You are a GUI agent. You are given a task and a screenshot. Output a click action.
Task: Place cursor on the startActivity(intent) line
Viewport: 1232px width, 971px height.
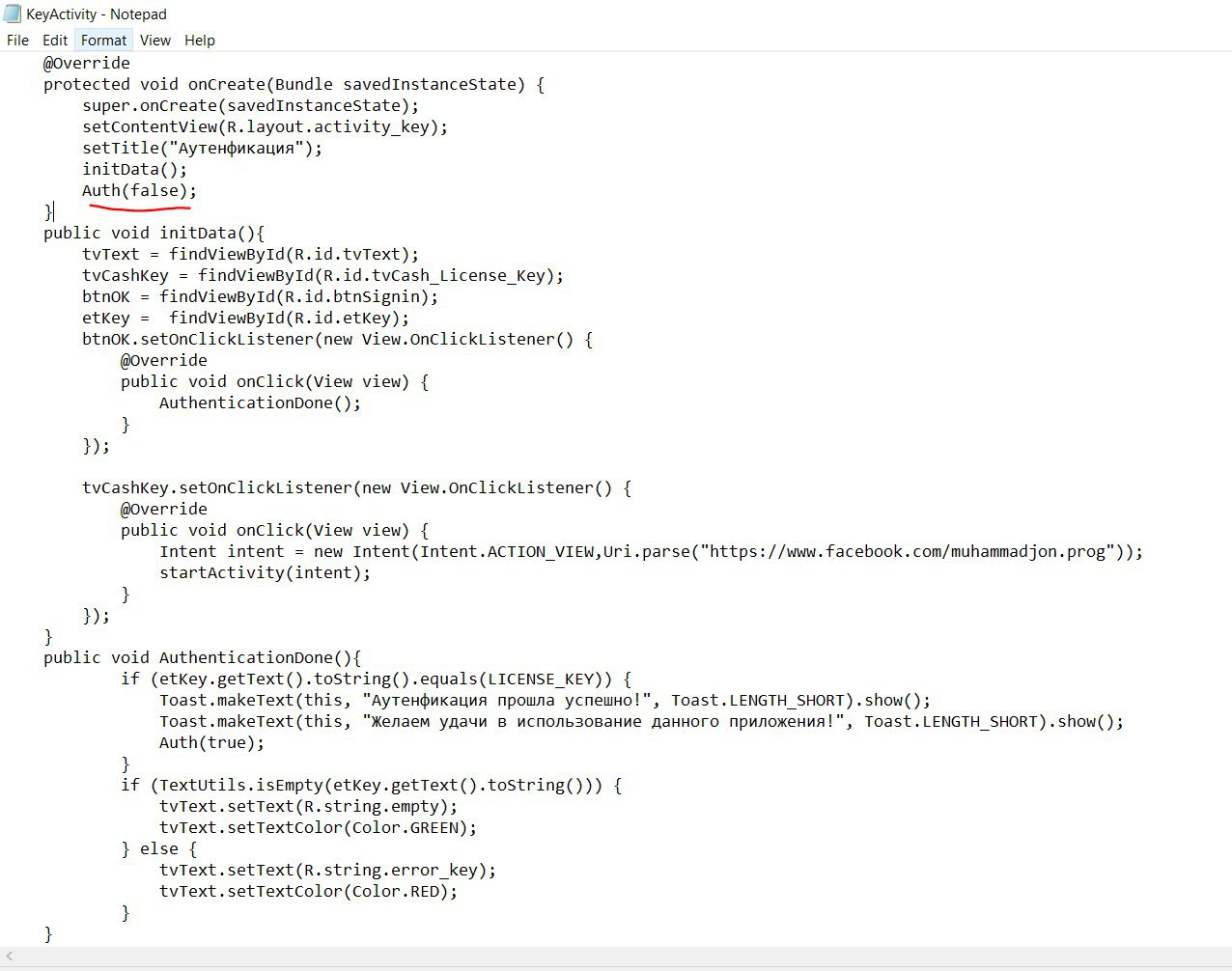coord(265,573)
